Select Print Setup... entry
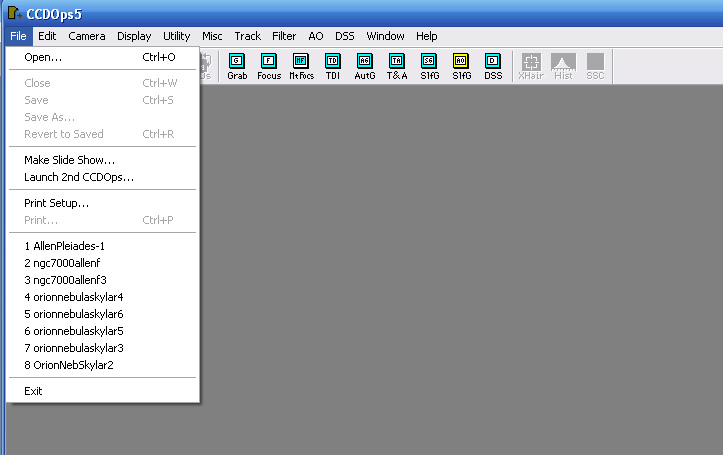The width and height of the screenshot is (723, 455). (103, 203)
